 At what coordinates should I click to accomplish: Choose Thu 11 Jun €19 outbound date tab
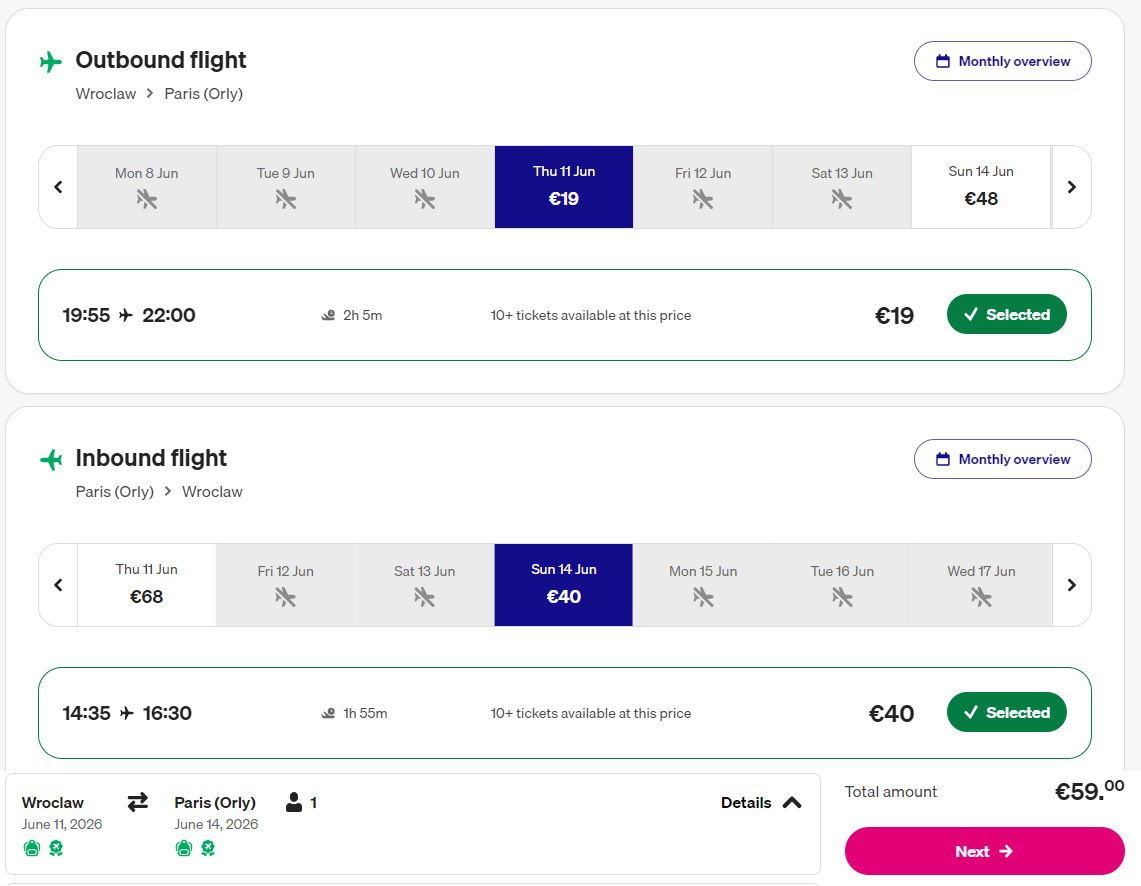[x=564, y=187]
